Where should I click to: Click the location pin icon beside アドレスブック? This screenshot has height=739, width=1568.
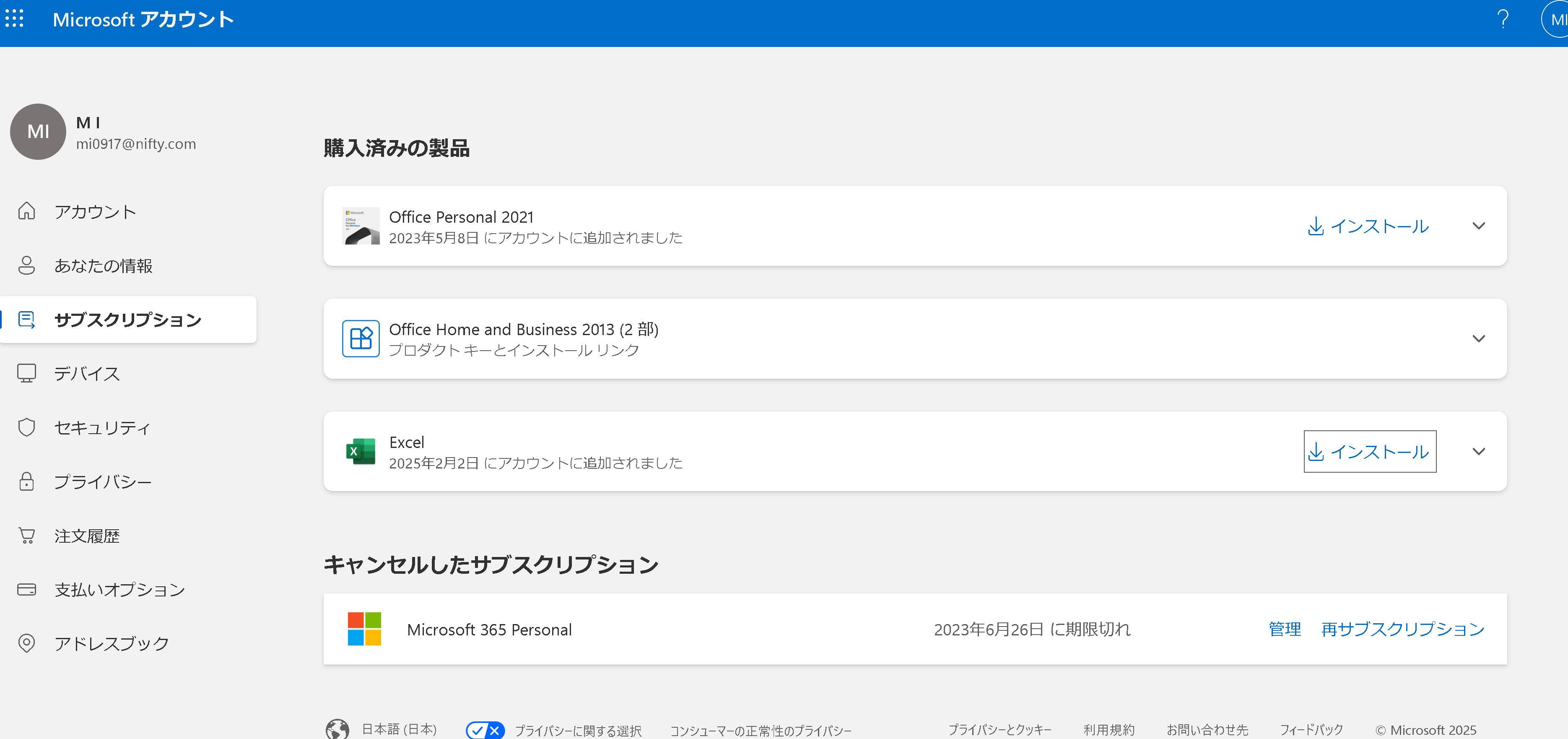(x=26, y=643)
